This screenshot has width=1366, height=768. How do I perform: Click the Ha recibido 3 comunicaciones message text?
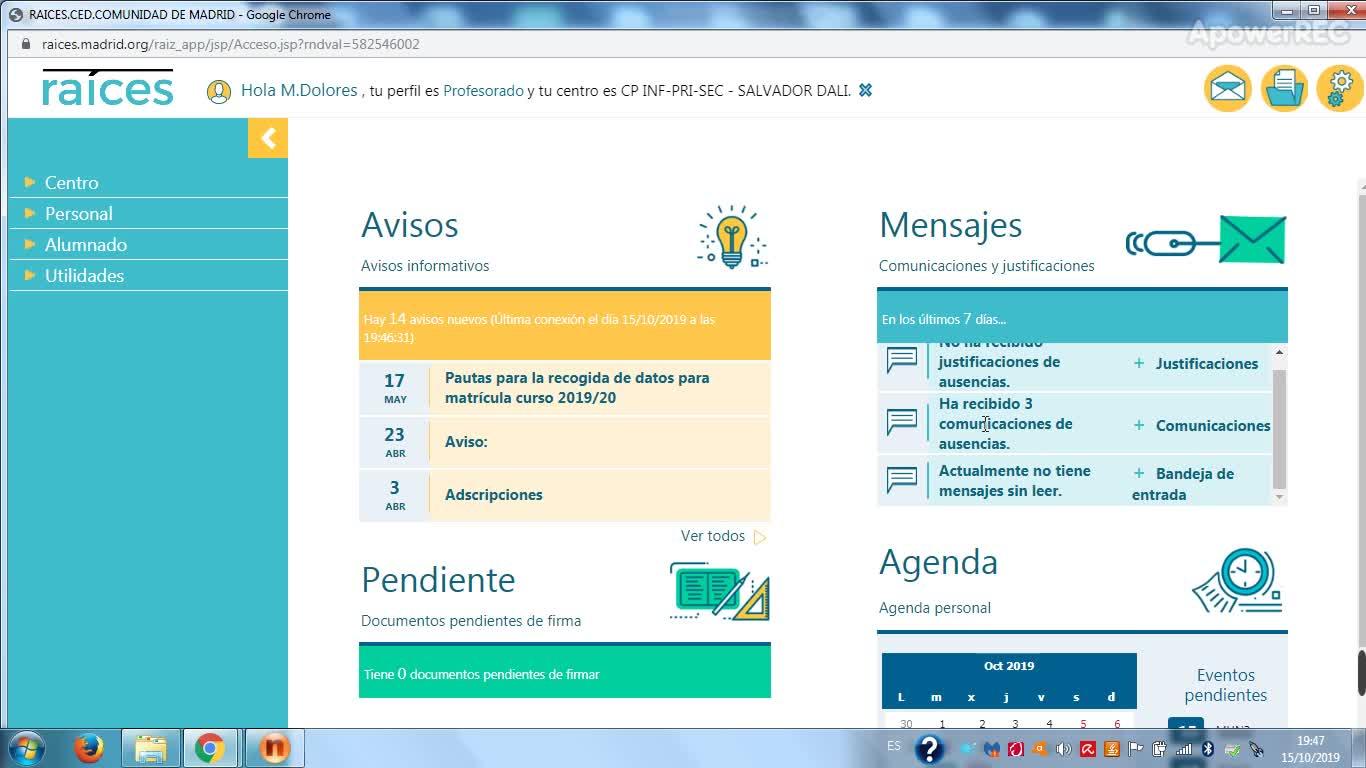[1005, 424]
